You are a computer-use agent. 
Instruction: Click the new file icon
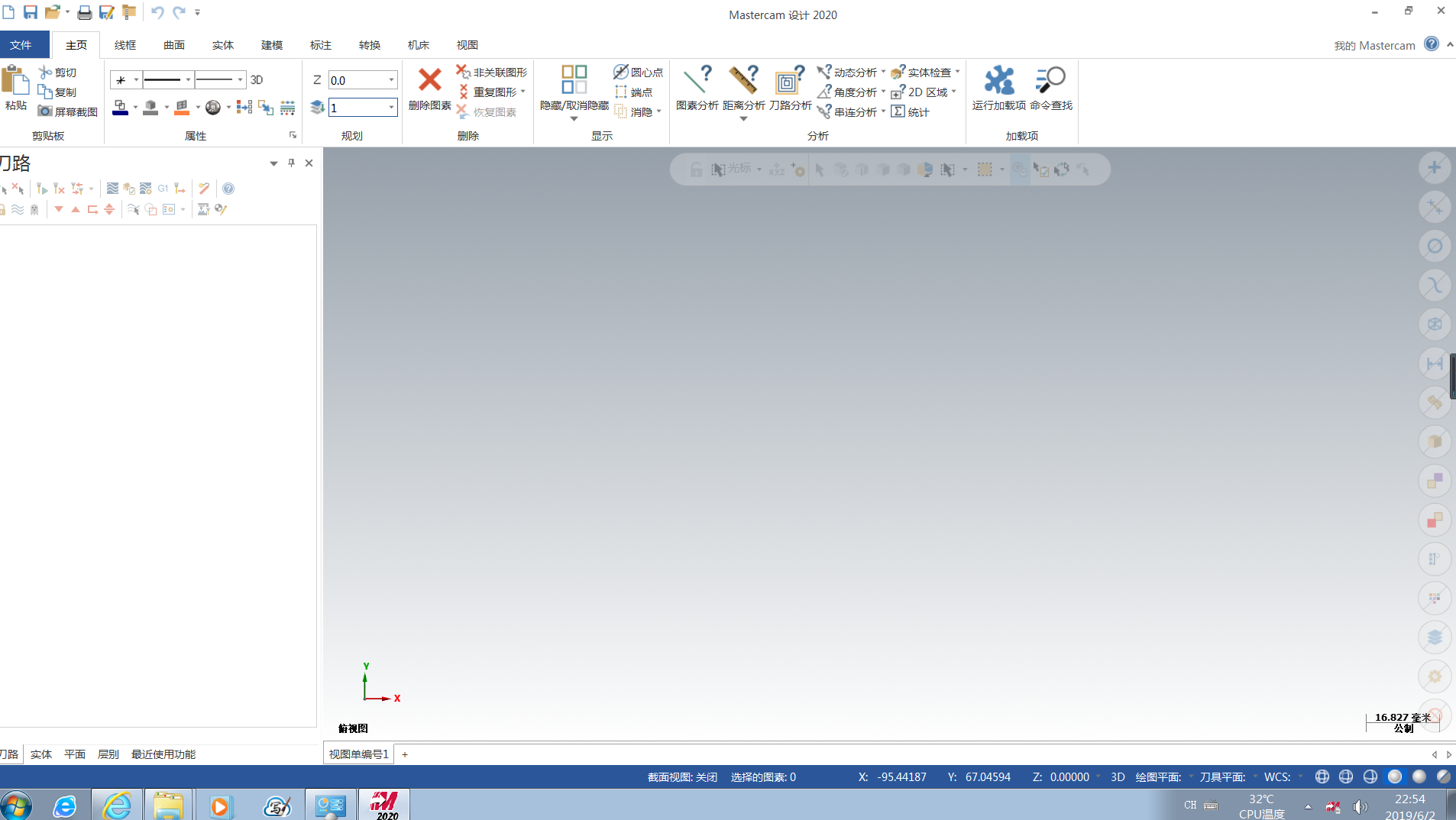tap(8, 12)
